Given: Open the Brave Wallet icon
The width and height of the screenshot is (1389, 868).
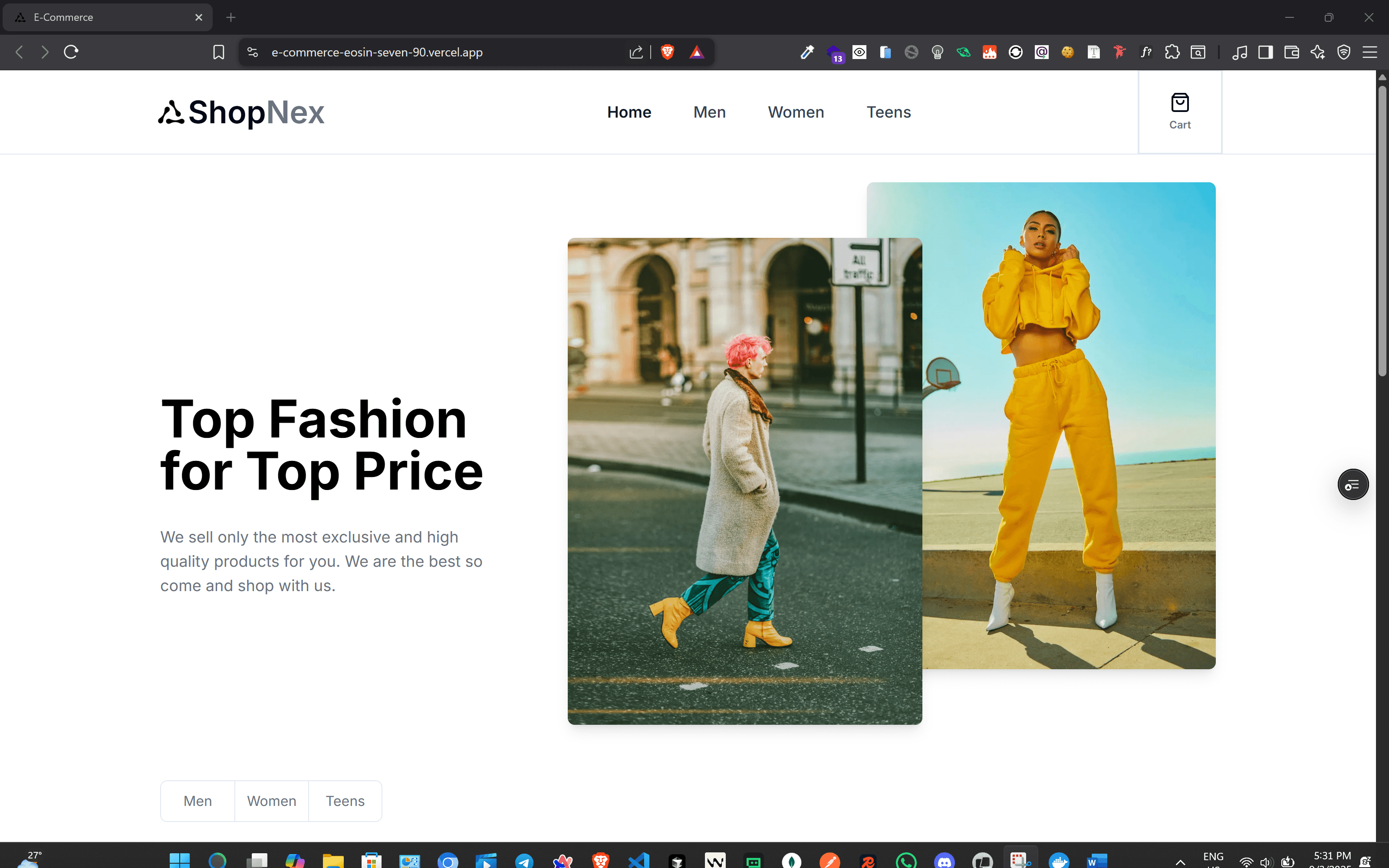Looking at the screenshot, I should pyautogui.click(x=1291, y=52).
